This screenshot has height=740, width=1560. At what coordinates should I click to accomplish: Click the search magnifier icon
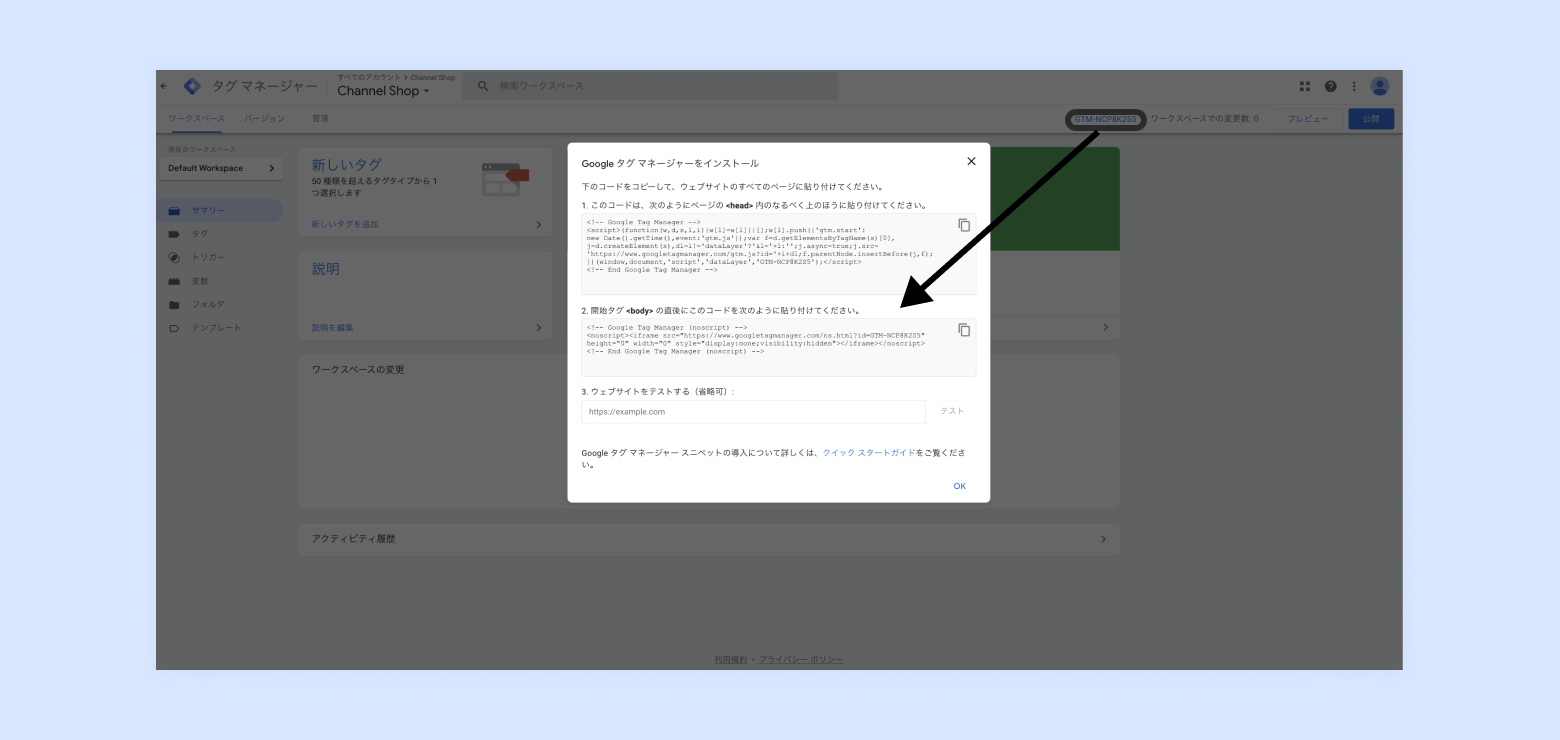click(x=483, y=86)
